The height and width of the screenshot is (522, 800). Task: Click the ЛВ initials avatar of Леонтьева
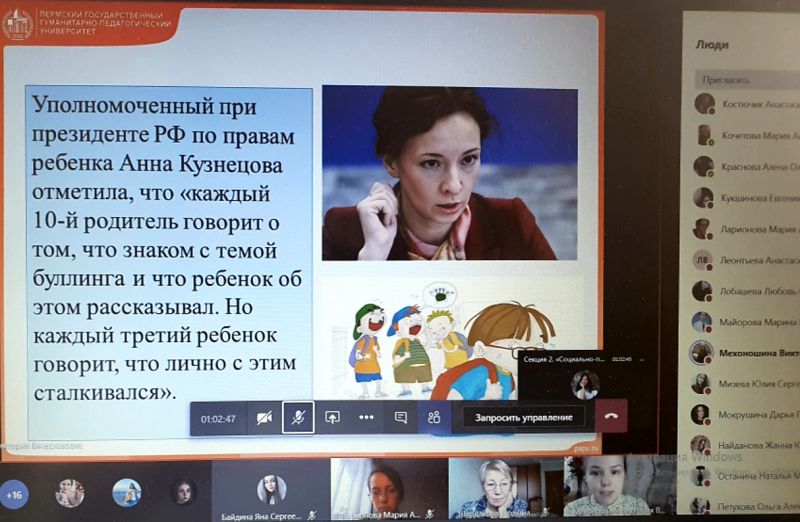(703, 260)
